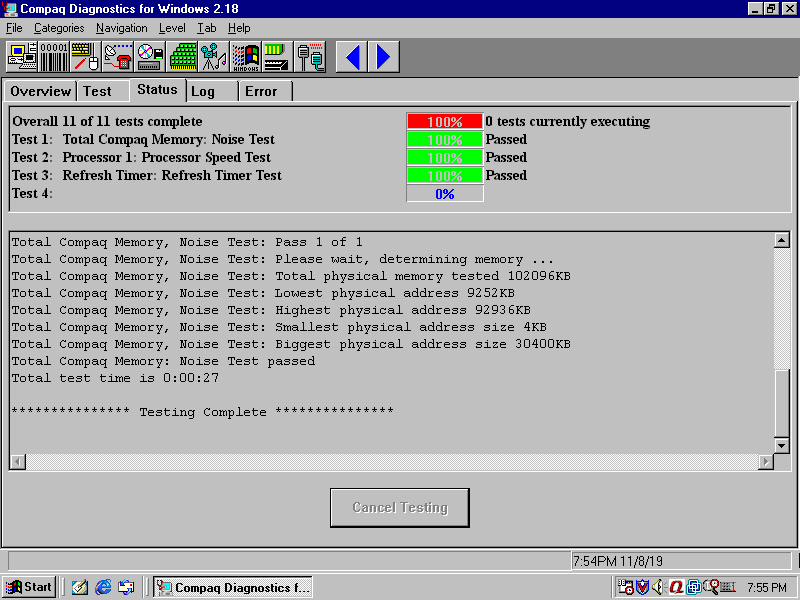800x600 pixels.
Task: Click 'Overall 11 of 11 tests complete' text
Action: 107,121
